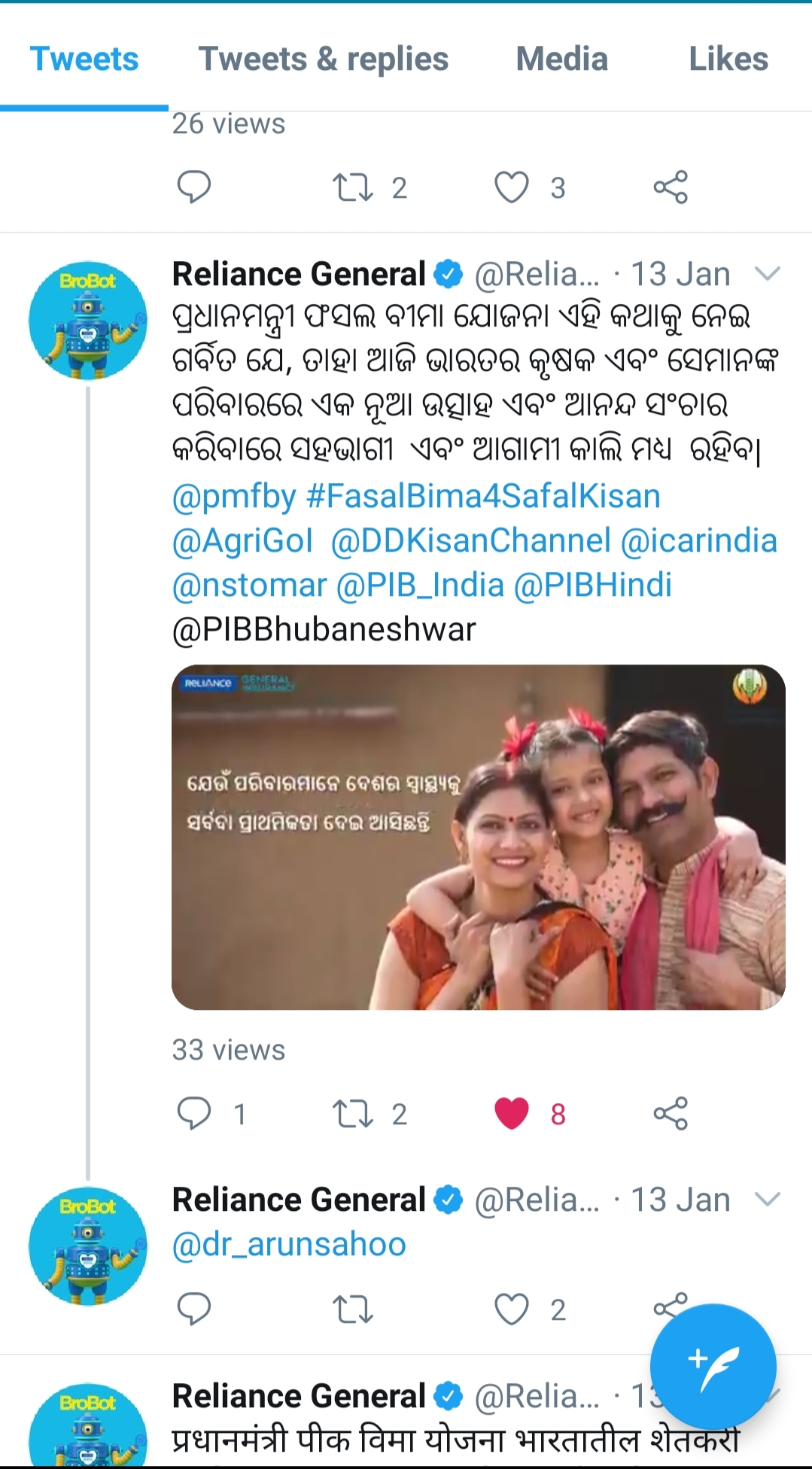Reply to the Odia PMFBY tweet
This screenshot has height=1469, width=812.
click(x=194, y=1114)
